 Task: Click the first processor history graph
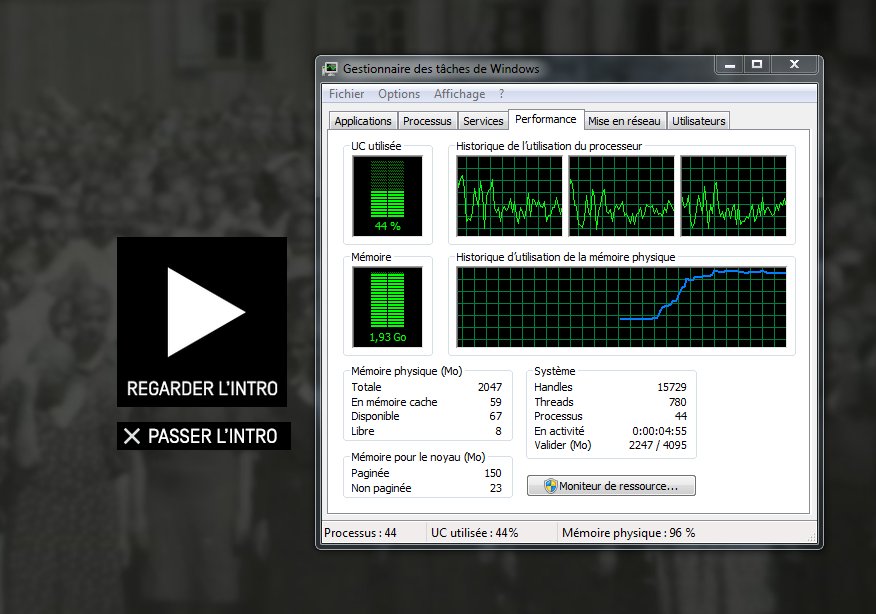point(510,196)
